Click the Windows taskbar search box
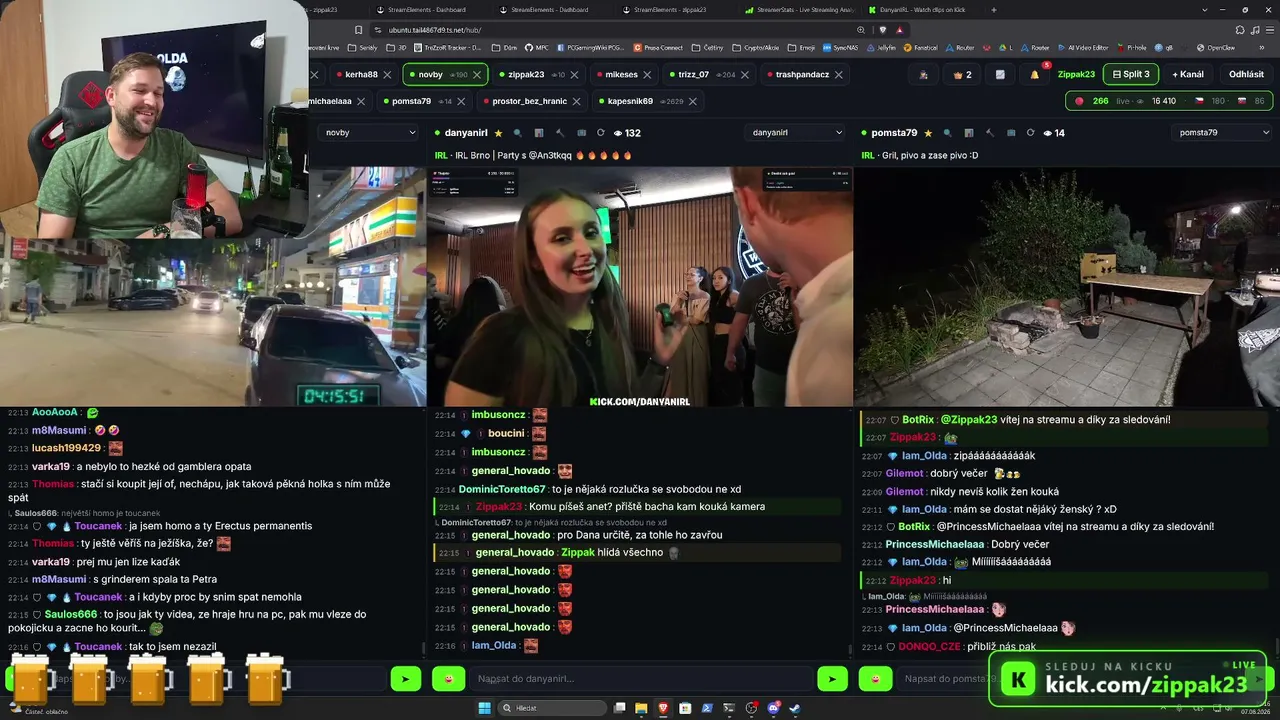This screenshot has width=1280, height=720. [553, 708]
